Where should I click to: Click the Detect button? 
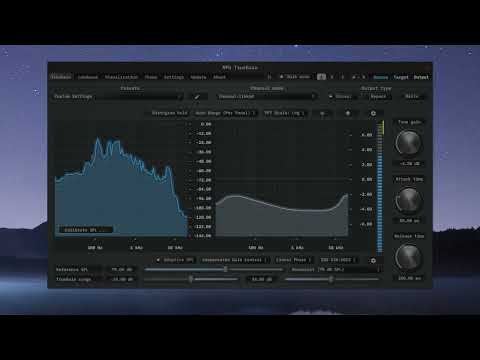pos(421,77)
